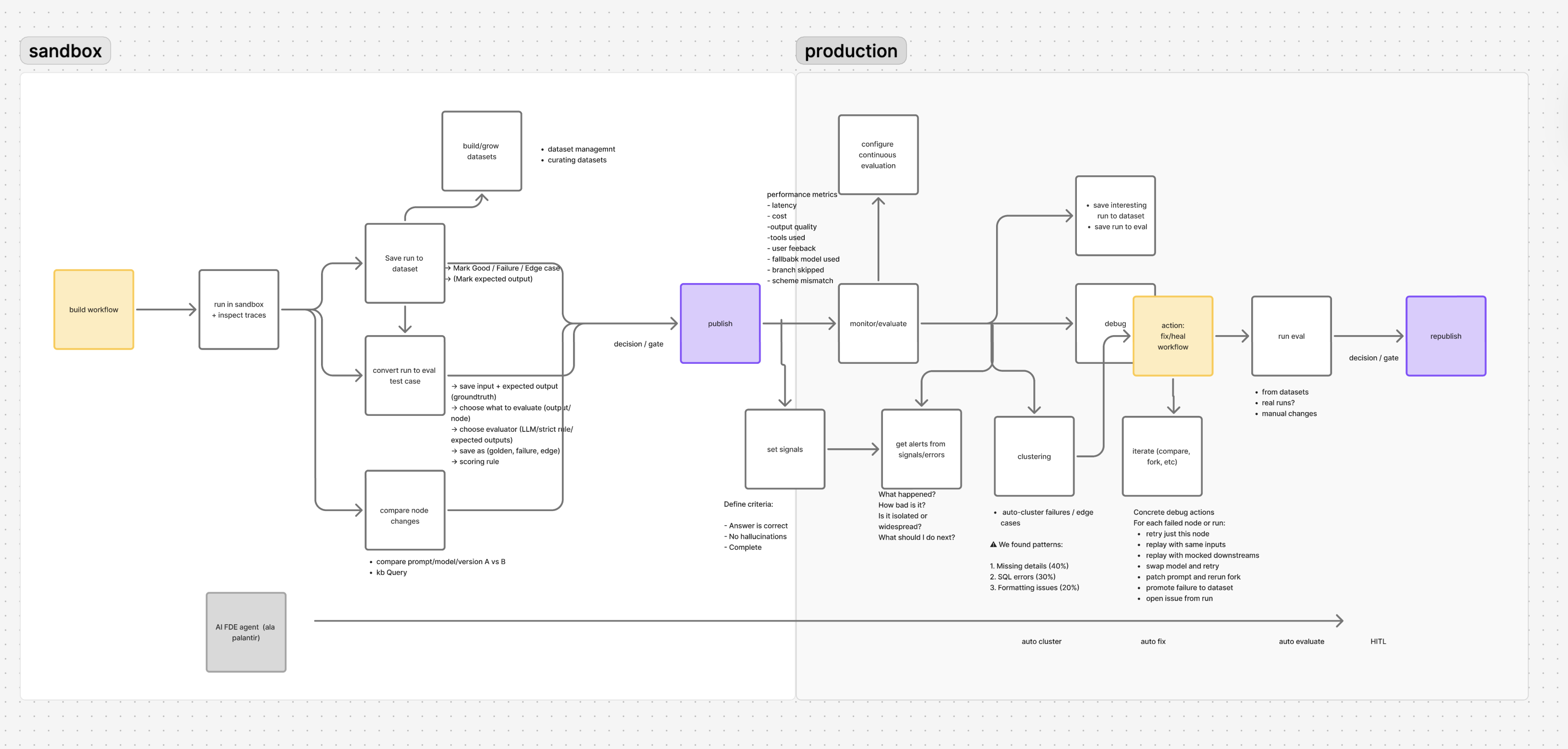Screen dimensions: 1568x749
Task: Select 'retry just this node' bullet
Action: 1177,534
